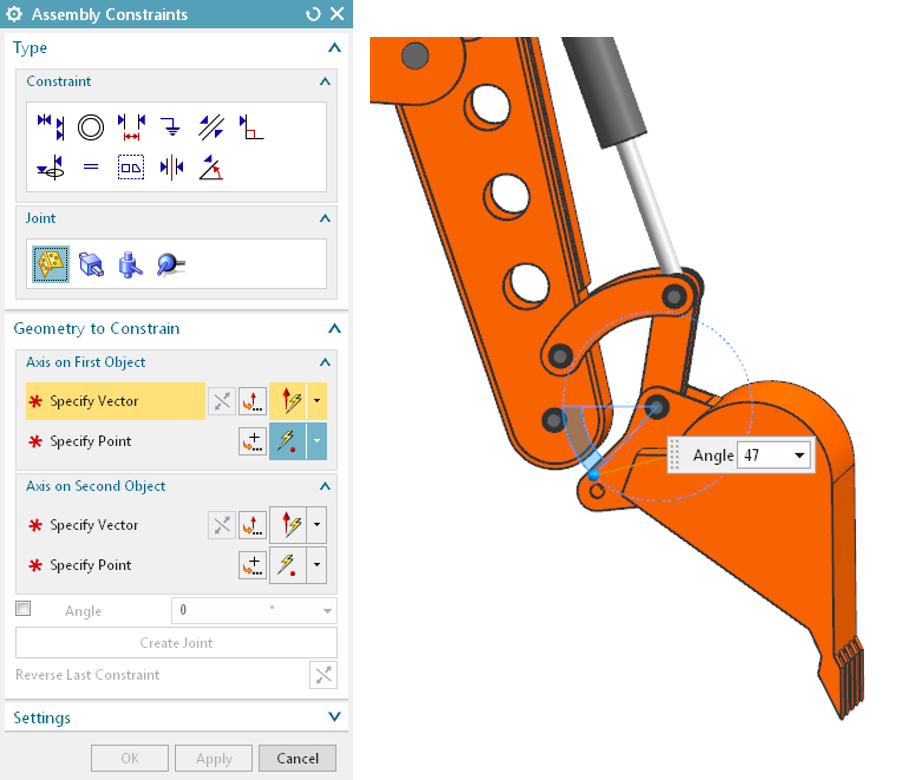Enable the Angle checkbox

coord(24,609)
